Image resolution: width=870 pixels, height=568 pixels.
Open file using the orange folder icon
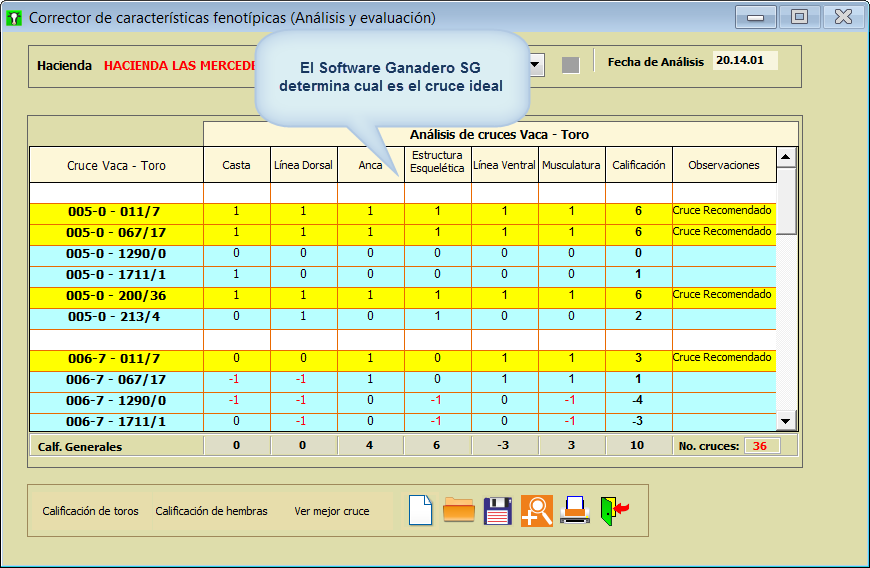(x=459, y=510)
